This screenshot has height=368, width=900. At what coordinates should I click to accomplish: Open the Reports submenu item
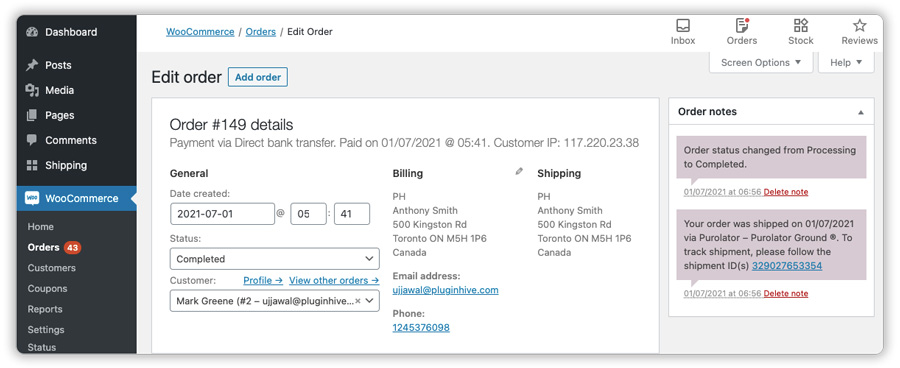coord(45,309)
